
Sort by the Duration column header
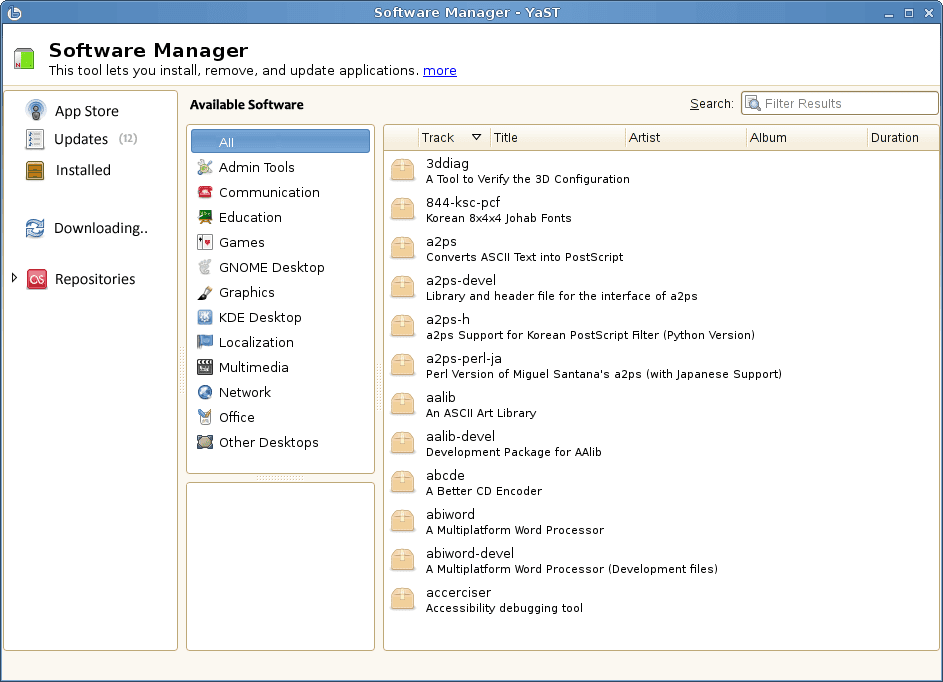coord(902,138)
